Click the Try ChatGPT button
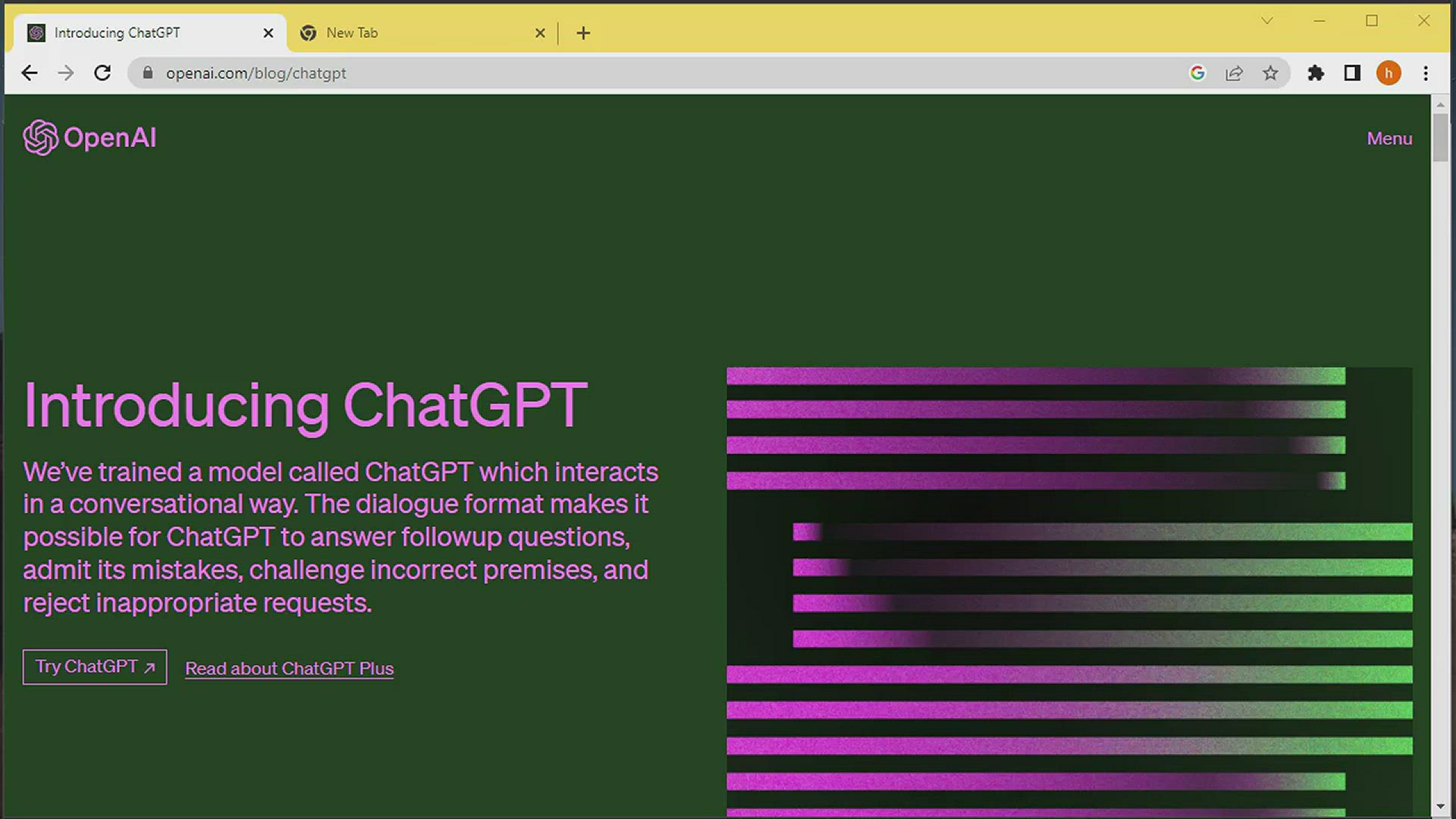The width and height of the screenshot is (1456, 819). pyautogui.click(x=95, y=667)
